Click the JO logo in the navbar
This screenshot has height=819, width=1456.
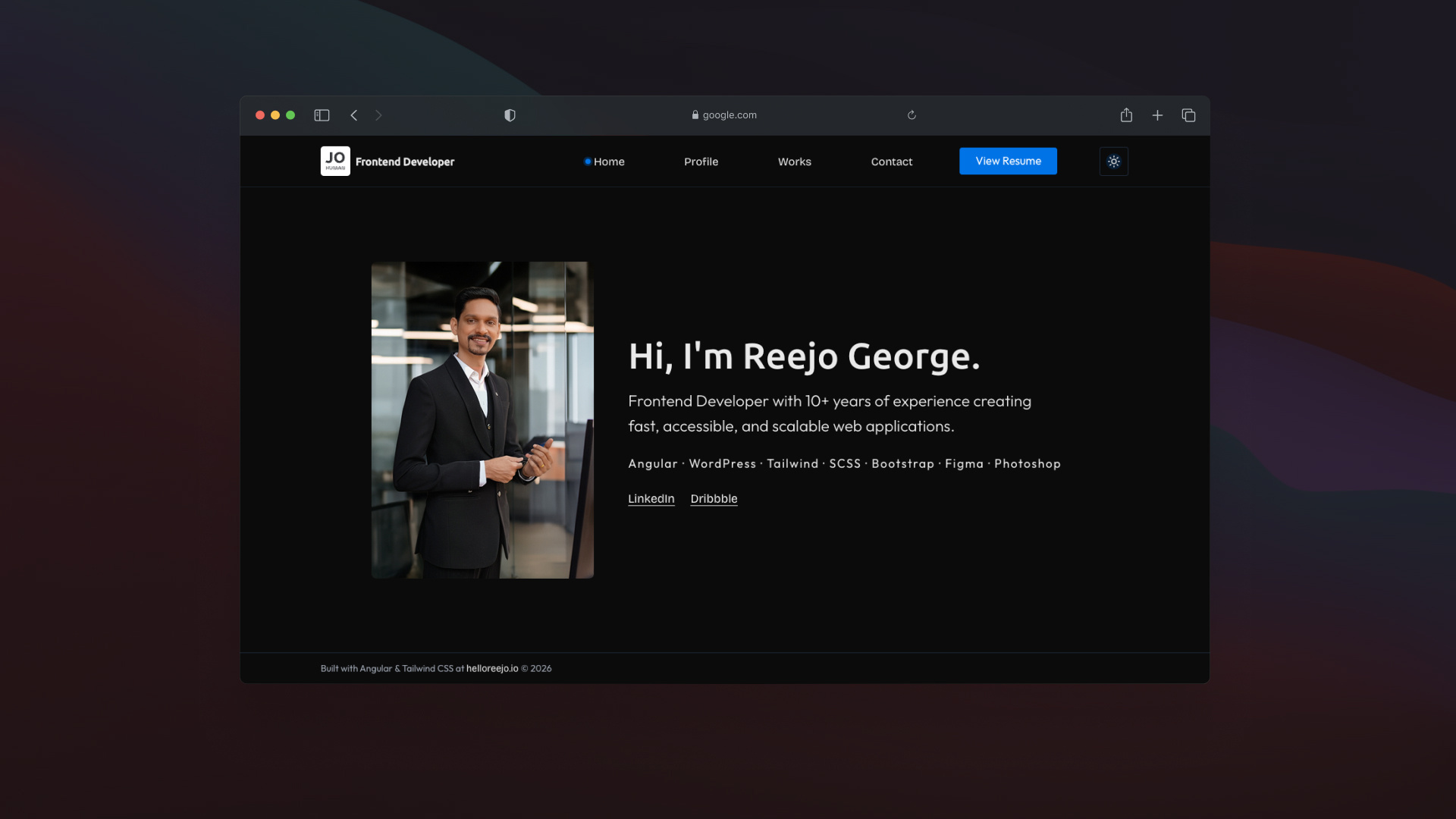tap(334, 161)
